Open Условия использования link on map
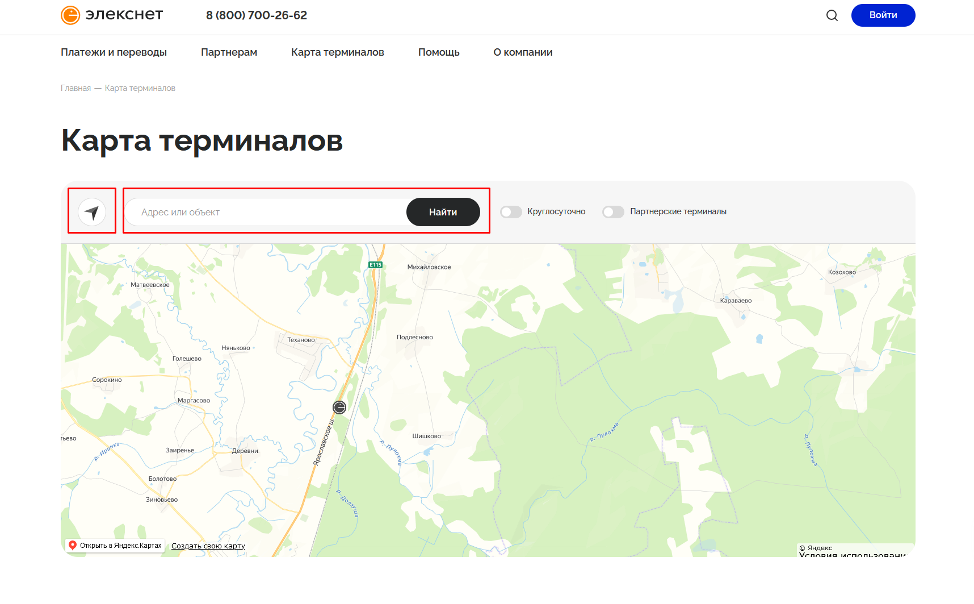This screenshot has height=604, width=974. (856, 555)
